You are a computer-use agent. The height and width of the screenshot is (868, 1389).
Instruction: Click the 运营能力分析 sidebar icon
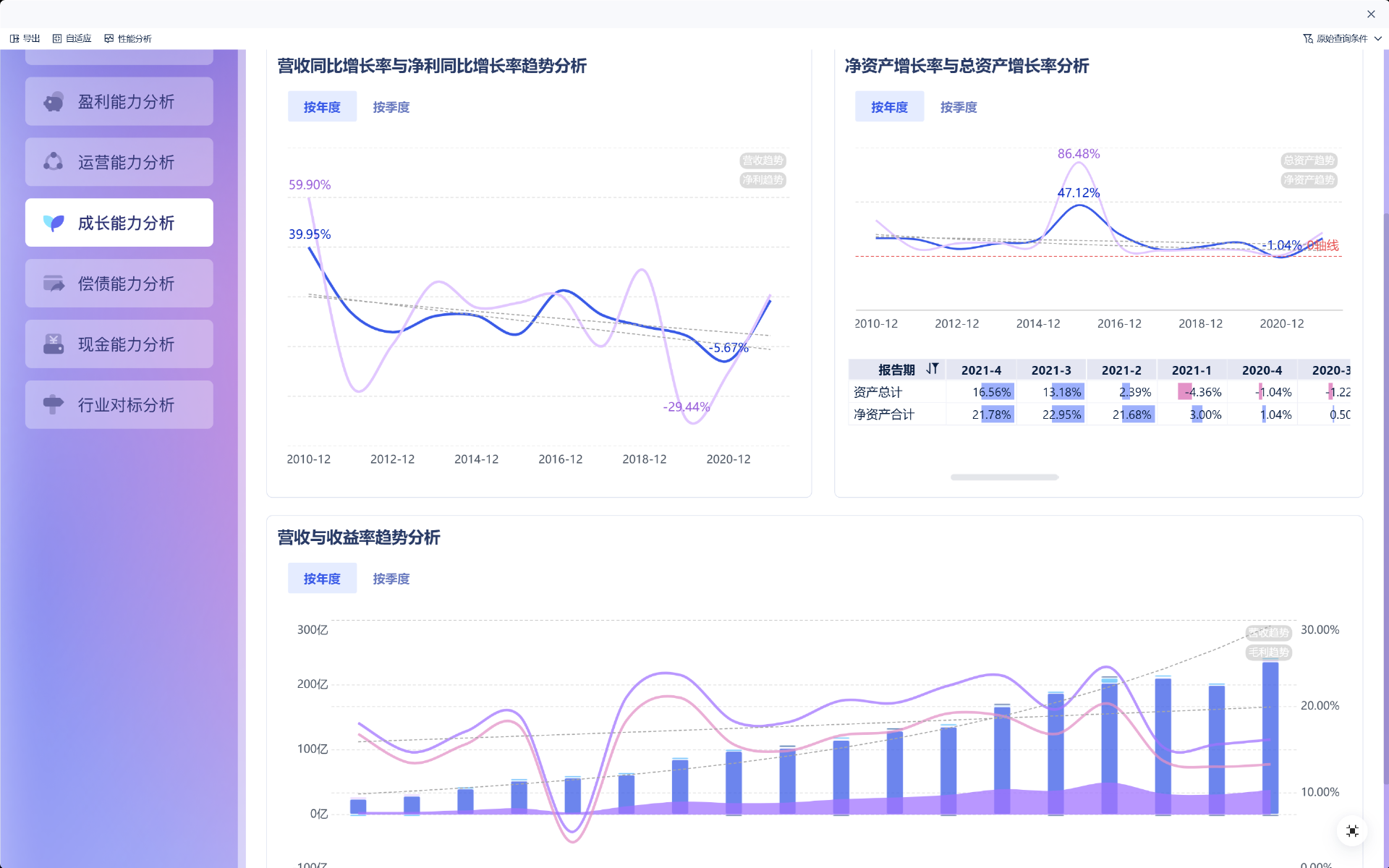(54, 162)
